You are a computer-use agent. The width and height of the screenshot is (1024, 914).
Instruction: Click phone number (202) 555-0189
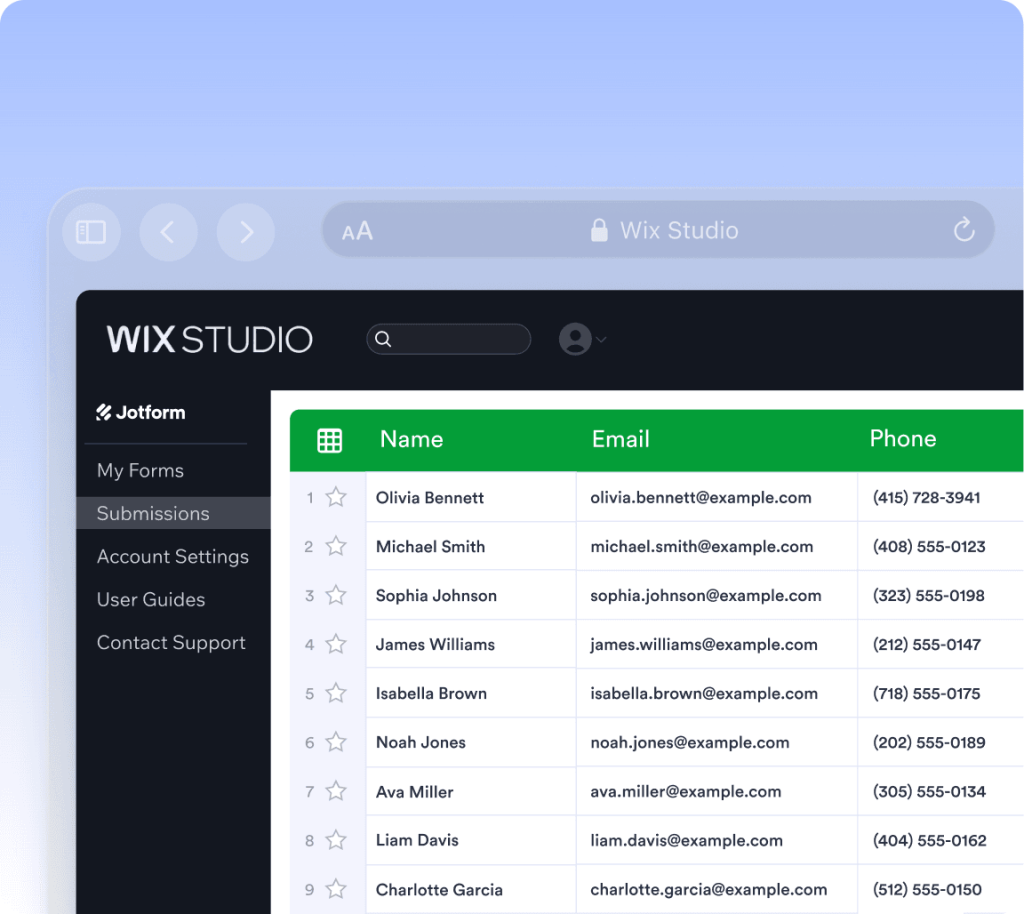click(929, 742)
